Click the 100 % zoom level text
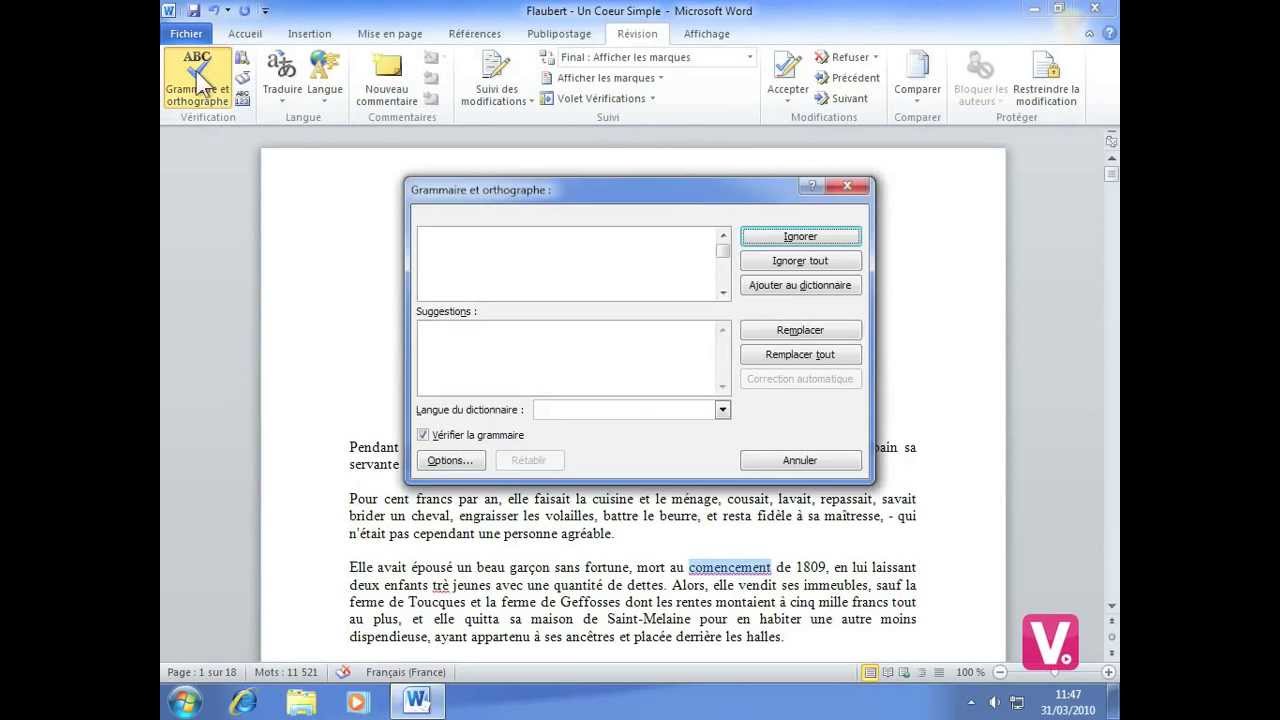 click(x=970, y=672)
